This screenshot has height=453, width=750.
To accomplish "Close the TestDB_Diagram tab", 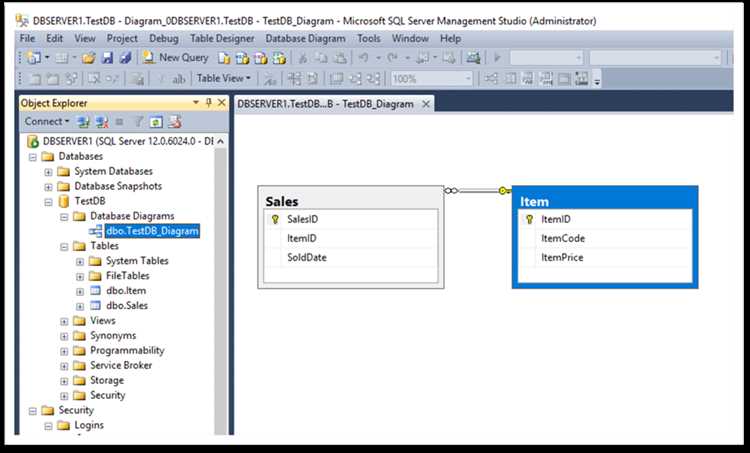I will (426, 104).
